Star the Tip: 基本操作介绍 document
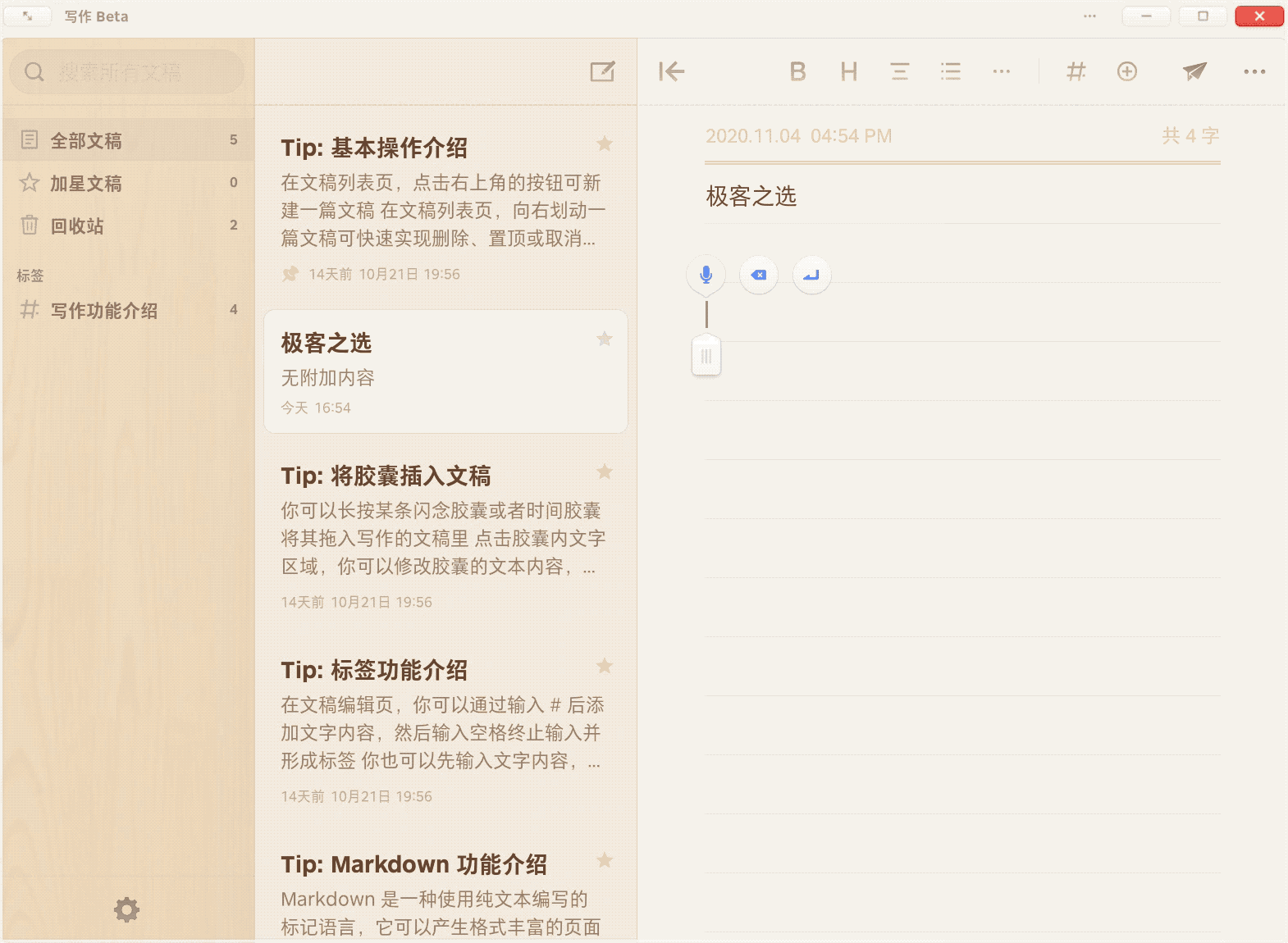This screenshot has height=943, width=1288. [605, 144]
